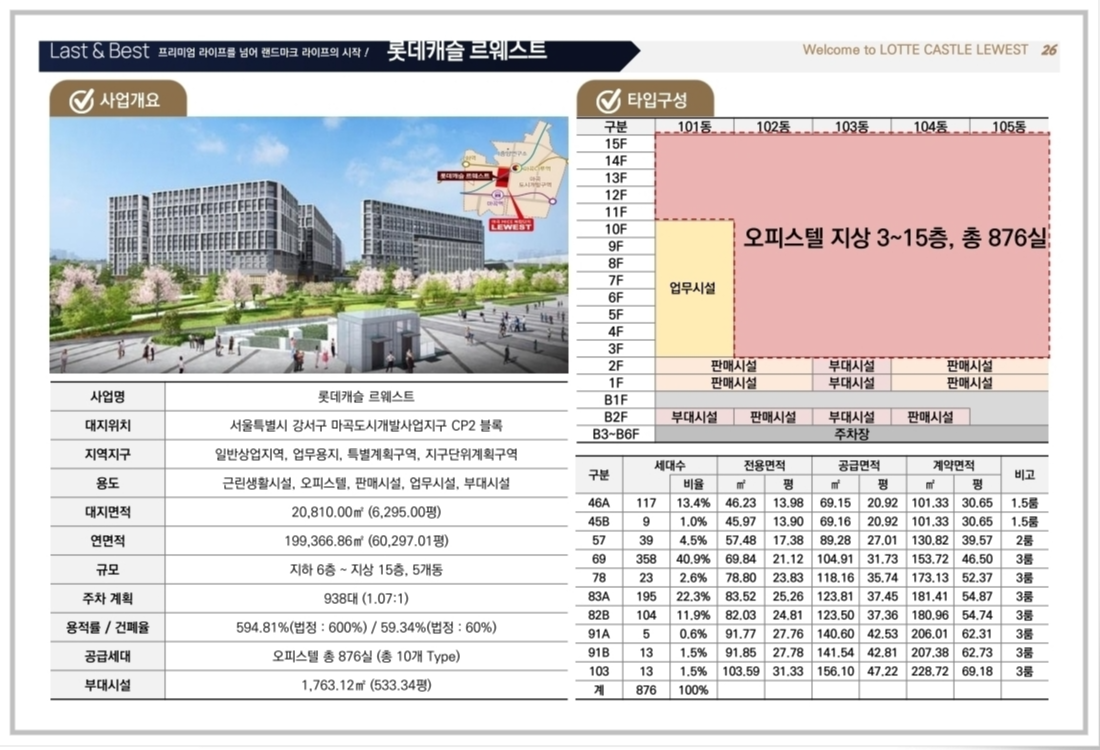Click the 'Last & Best' header title
This screenshot has height=750, width=1100.
pos(100,51)
